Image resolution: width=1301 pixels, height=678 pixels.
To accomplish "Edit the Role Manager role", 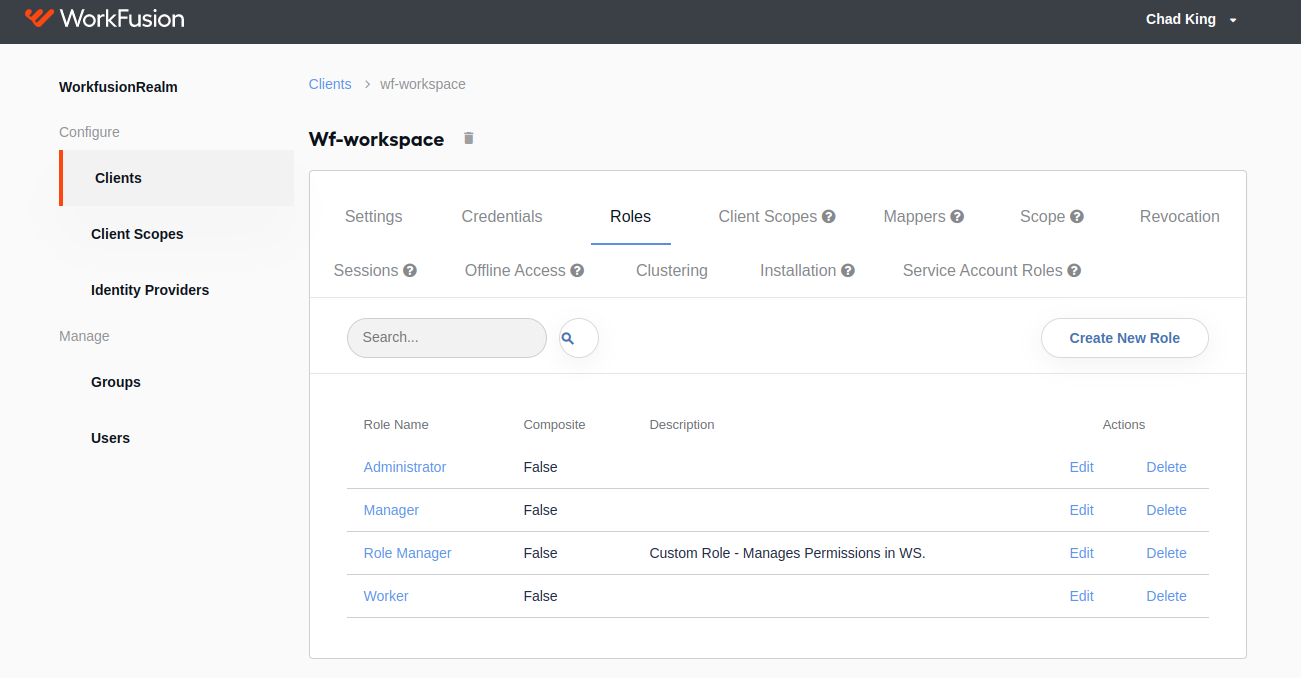I will click(x=1082, y=553).
